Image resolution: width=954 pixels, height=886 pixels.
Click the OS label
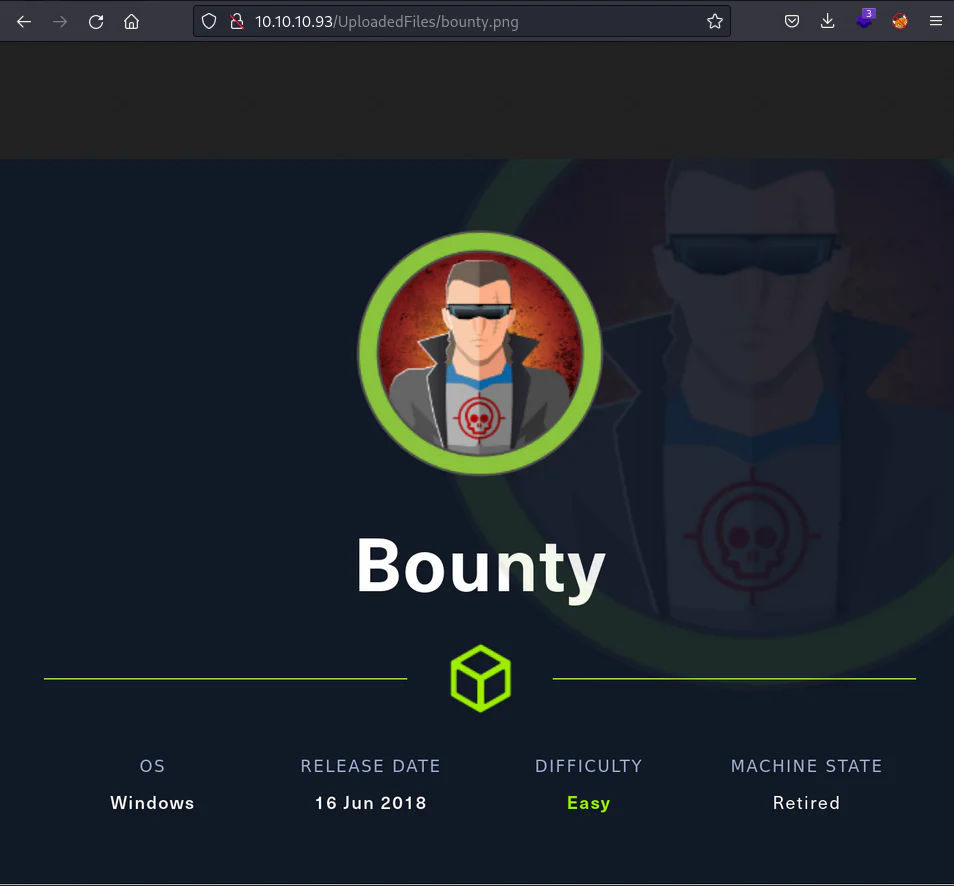click(152, 766)
